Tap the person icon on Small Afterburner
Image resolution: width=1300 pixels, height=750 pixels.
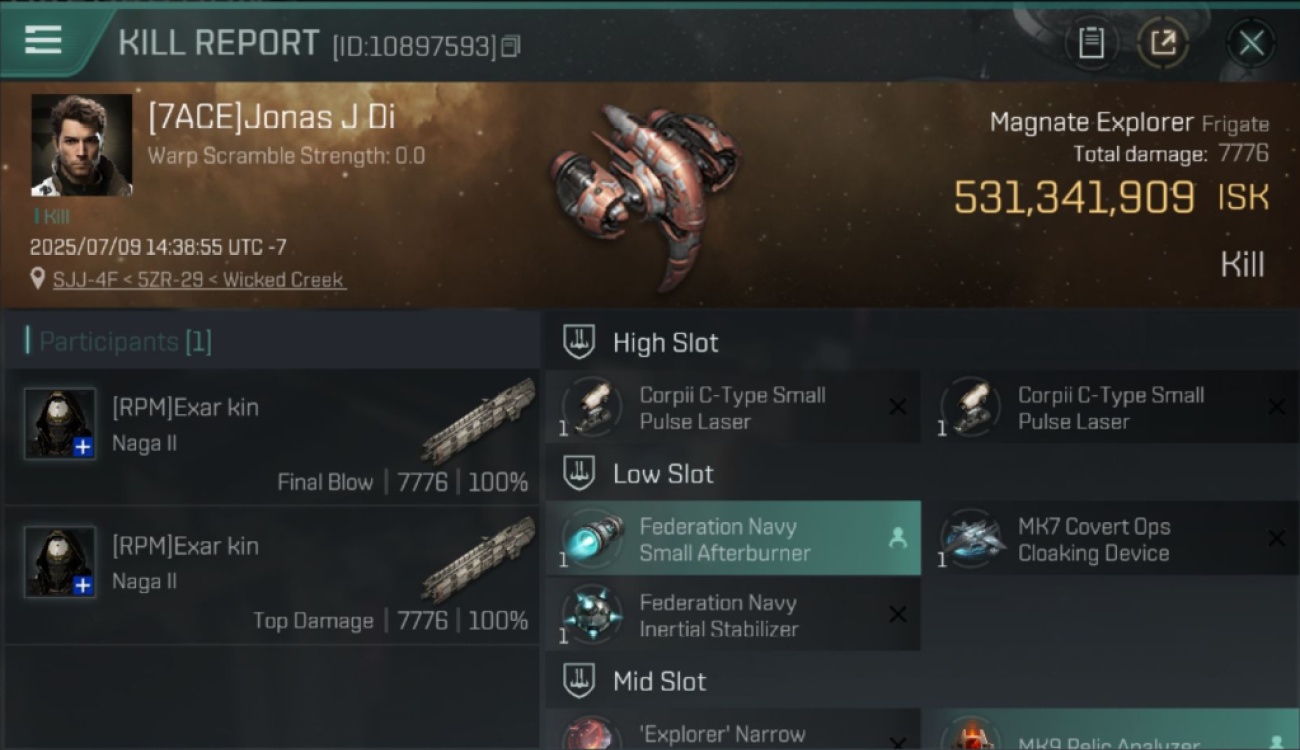pyautogui.click(x=898, y=538)
